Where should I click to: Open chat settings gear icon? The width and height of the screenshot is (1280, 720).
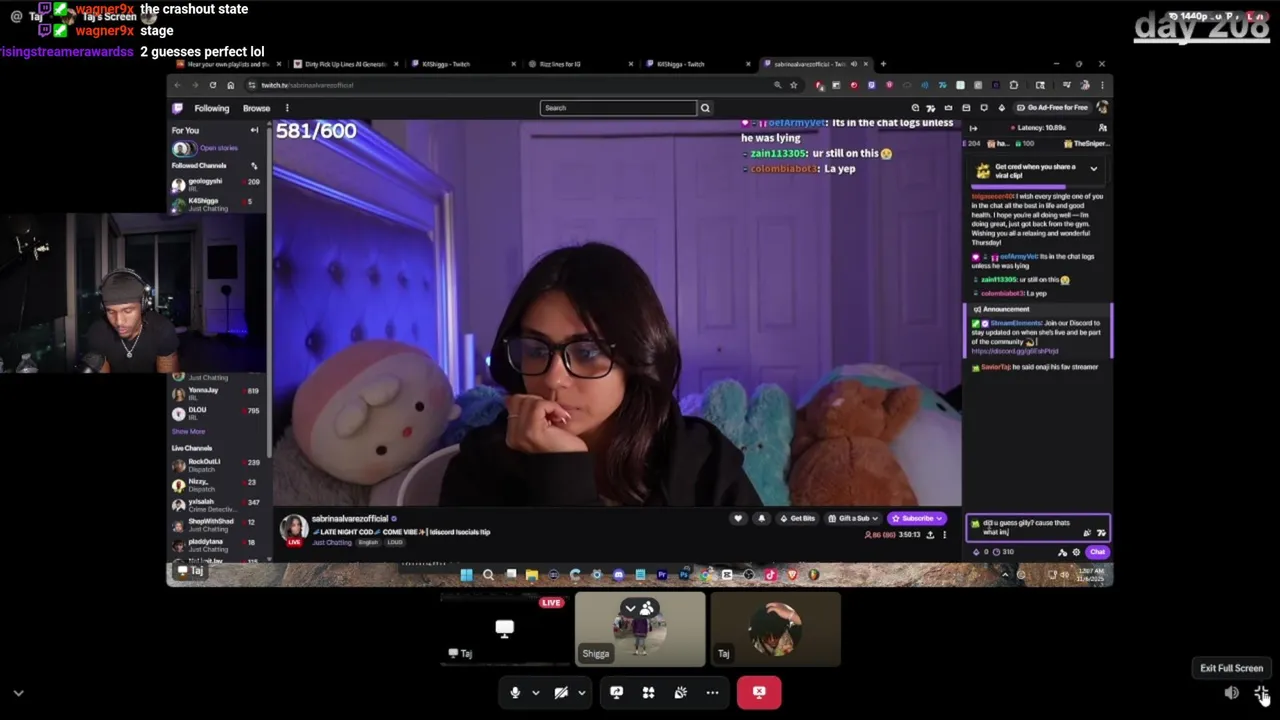(1076, 552)
